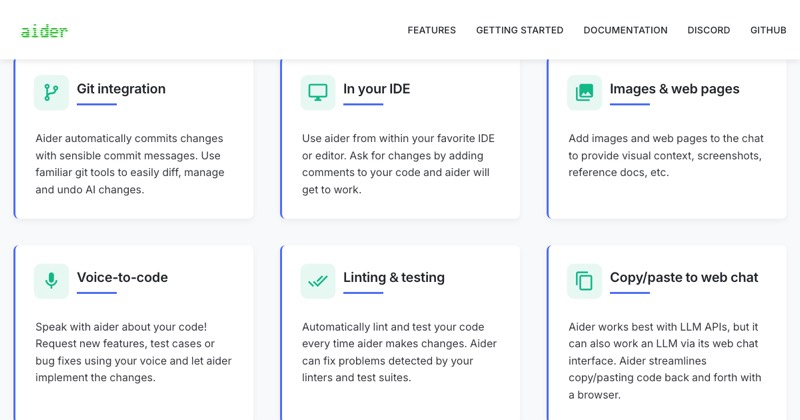Click text 'Use aider from within your favorite IDE'
The width and height of the screenshot is (800, 420).
(x=398, y=138)
